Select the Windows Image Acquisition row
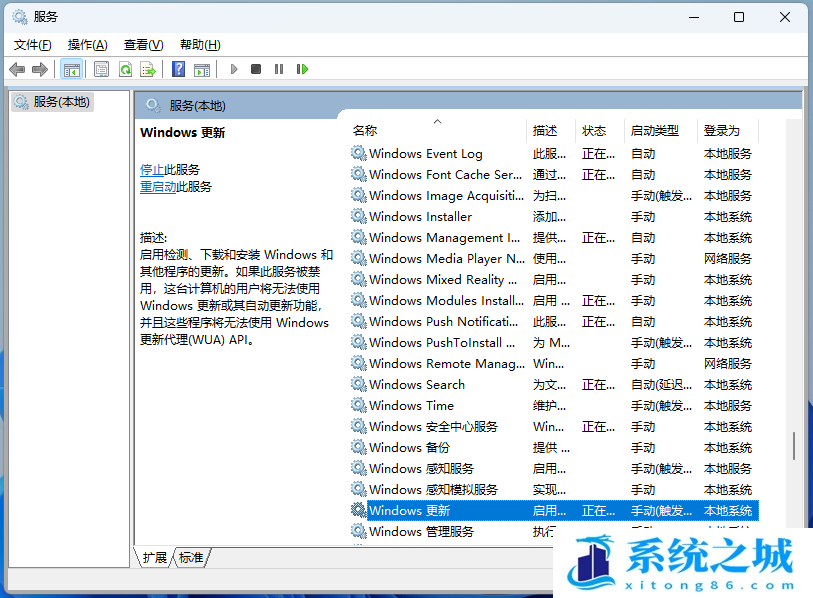Viewport: 813px width, 598px height. click(554, 196)
